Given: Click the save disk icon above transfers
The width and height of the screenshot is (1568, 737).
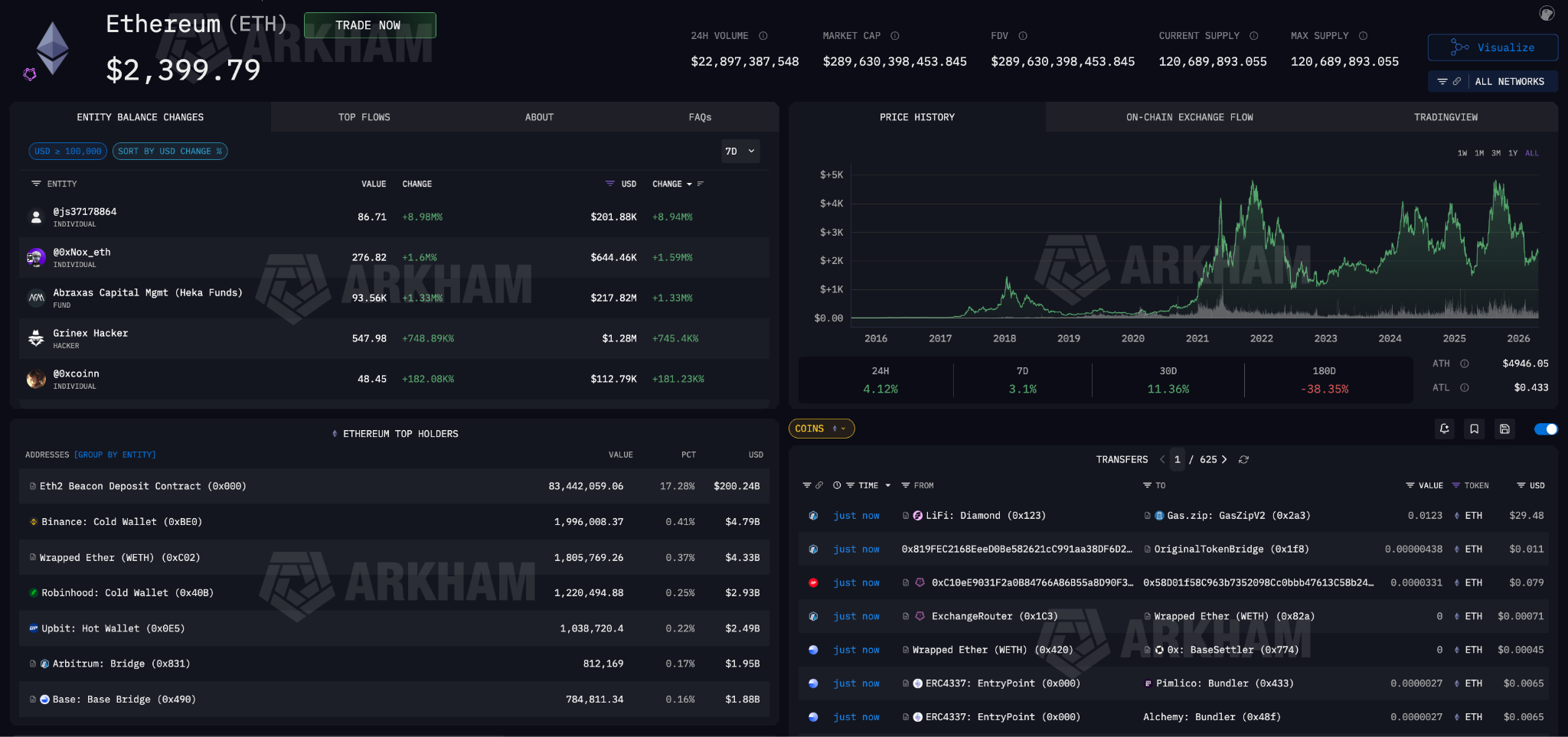Looking at the screenshot, I should tap(1504, 429).
